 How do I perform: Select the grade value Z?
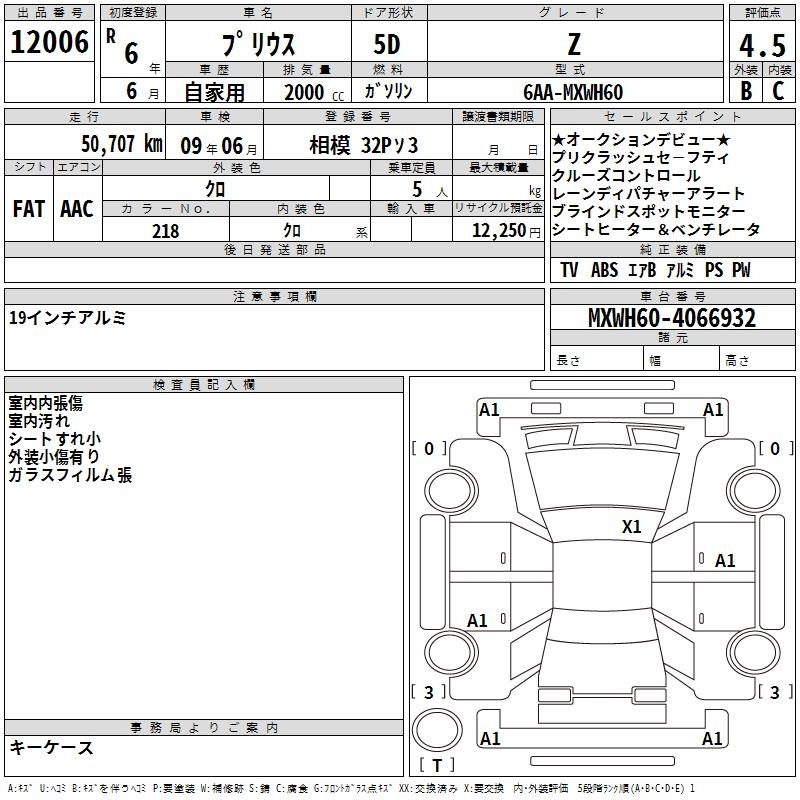tap(574, 44)
